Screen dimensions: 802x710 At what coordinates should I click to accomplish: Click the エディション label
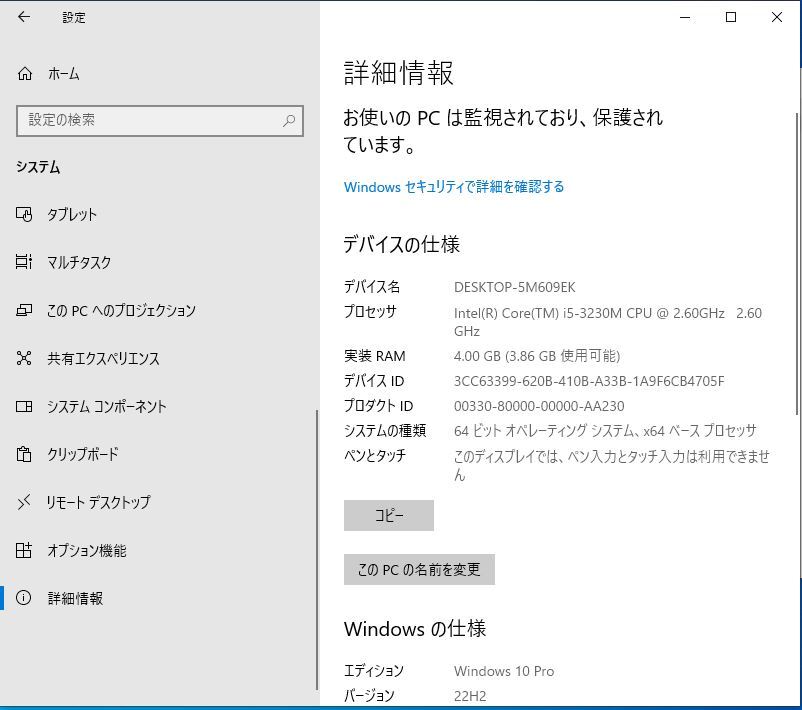click(x=374, y=671)
